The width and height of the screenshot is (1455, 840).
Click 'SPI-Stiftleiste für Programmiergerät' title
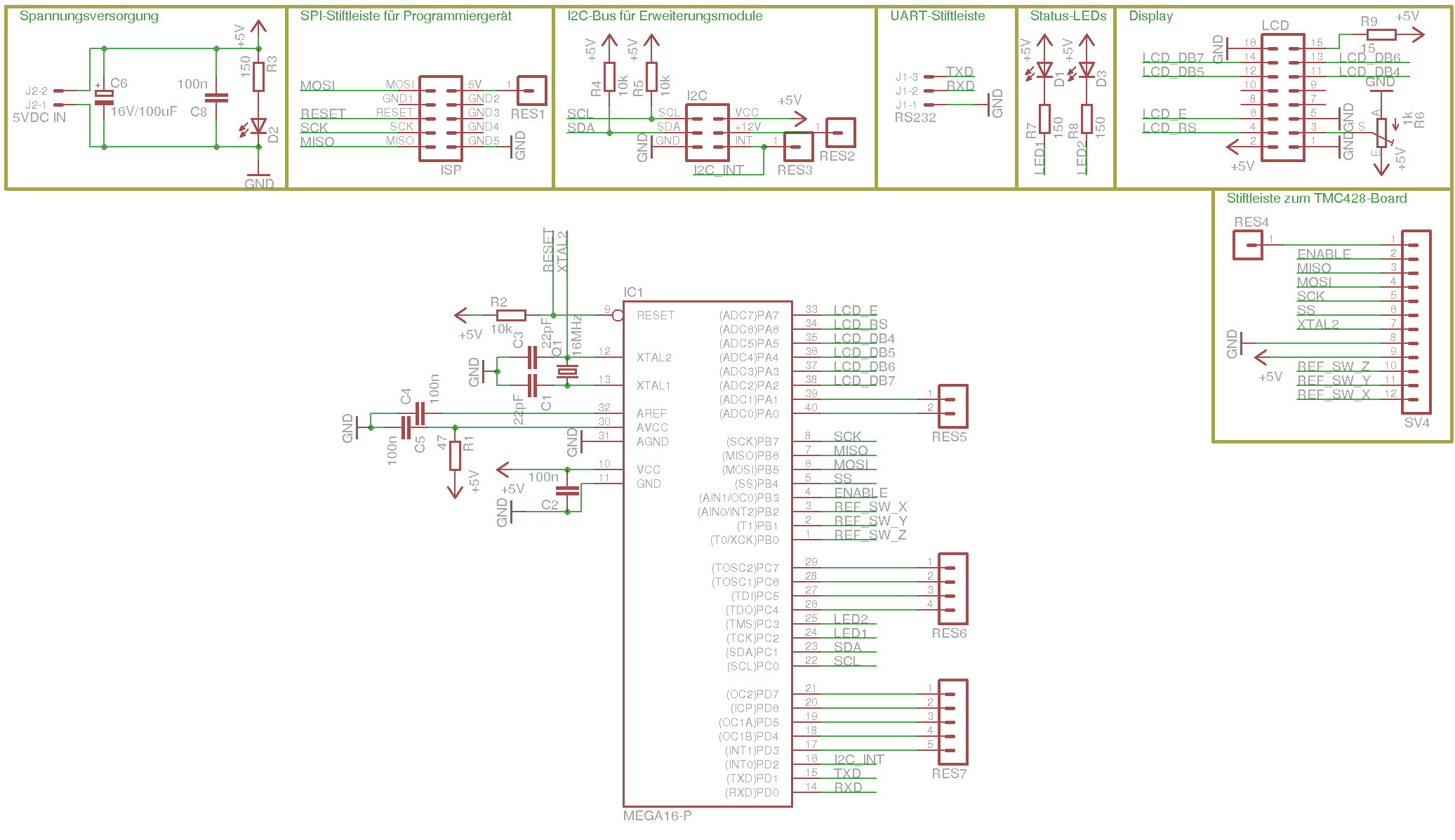[406, 16]
